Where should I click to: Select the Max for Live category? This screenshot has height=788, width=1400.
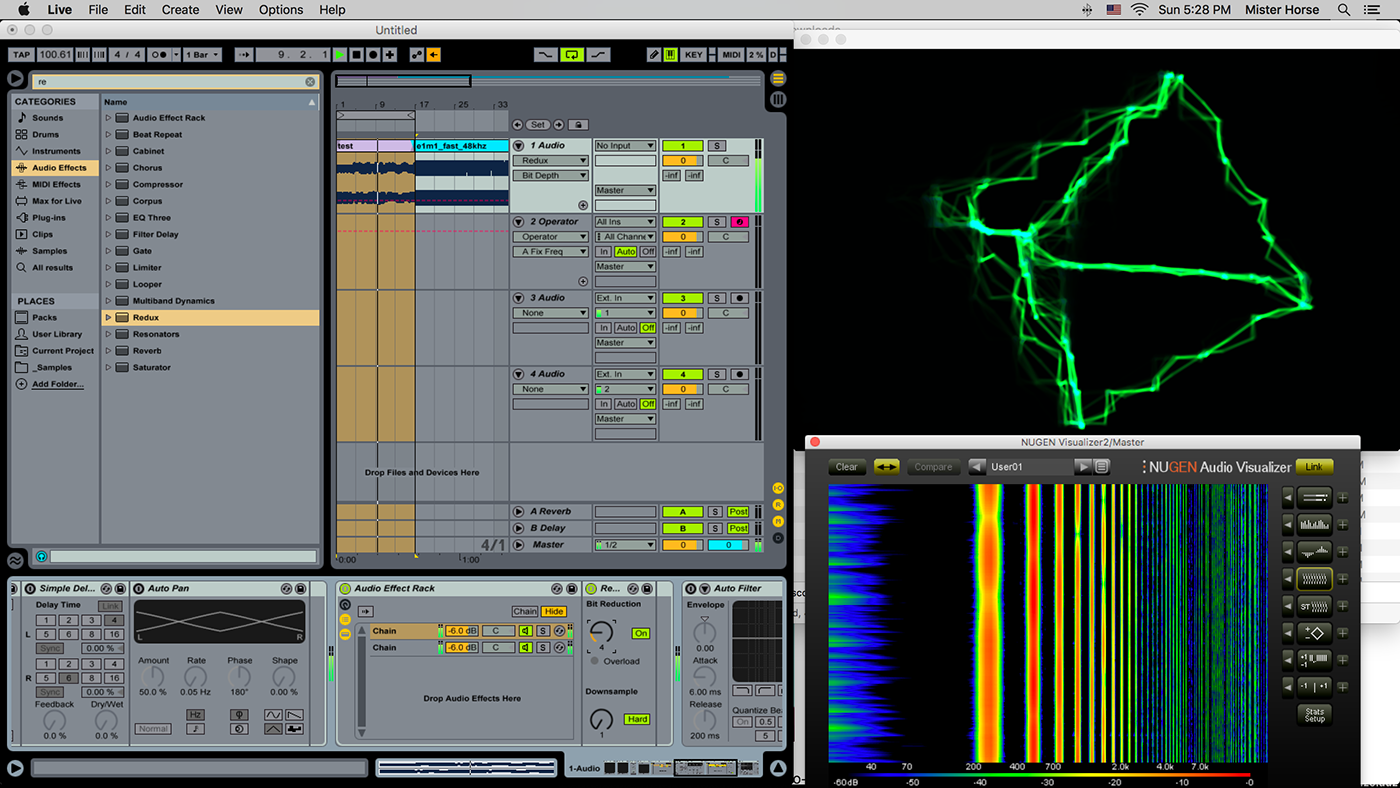click(56, 201)
